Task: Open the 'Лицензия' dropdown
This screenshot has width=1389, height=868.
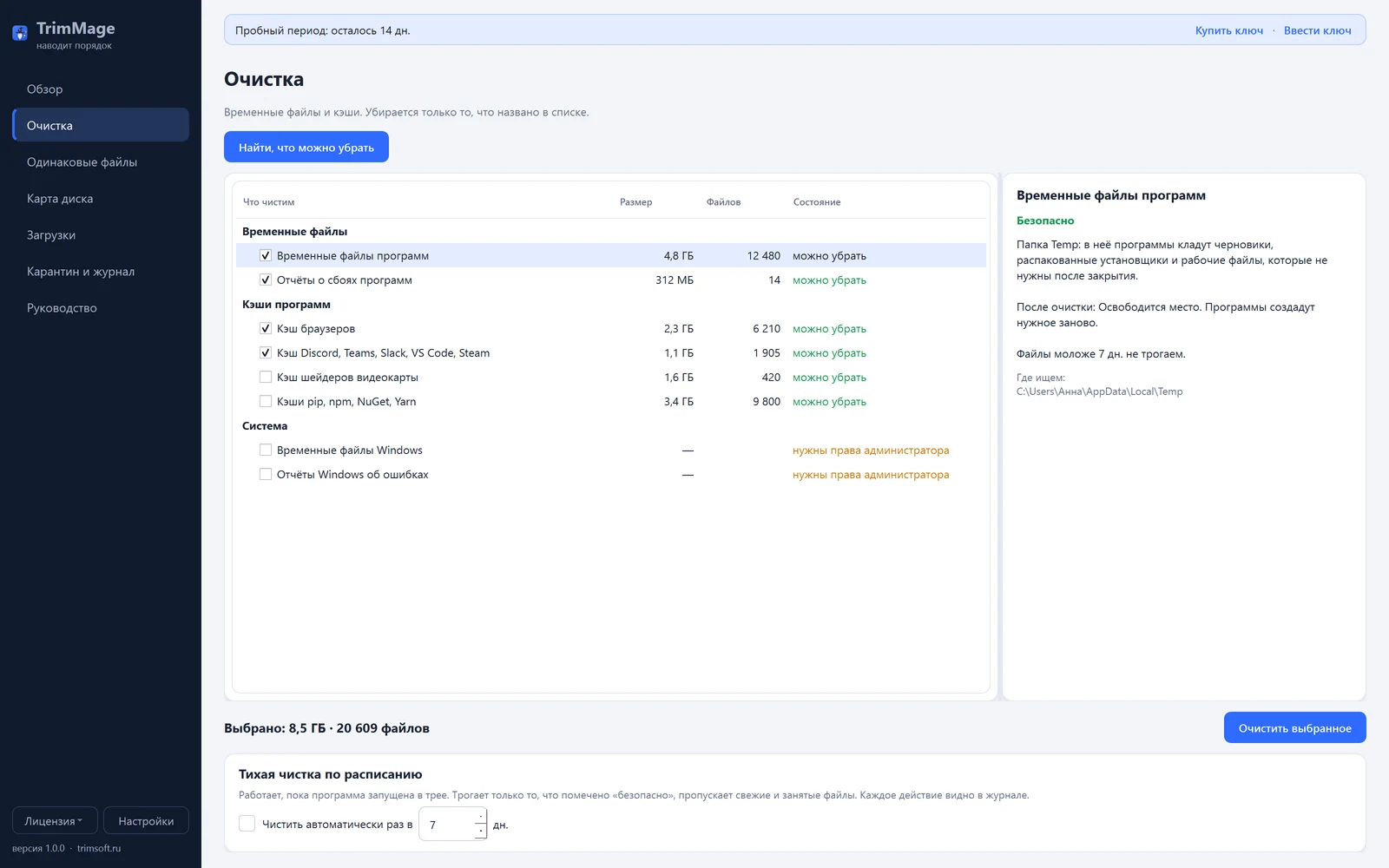Action: (55, 821)
